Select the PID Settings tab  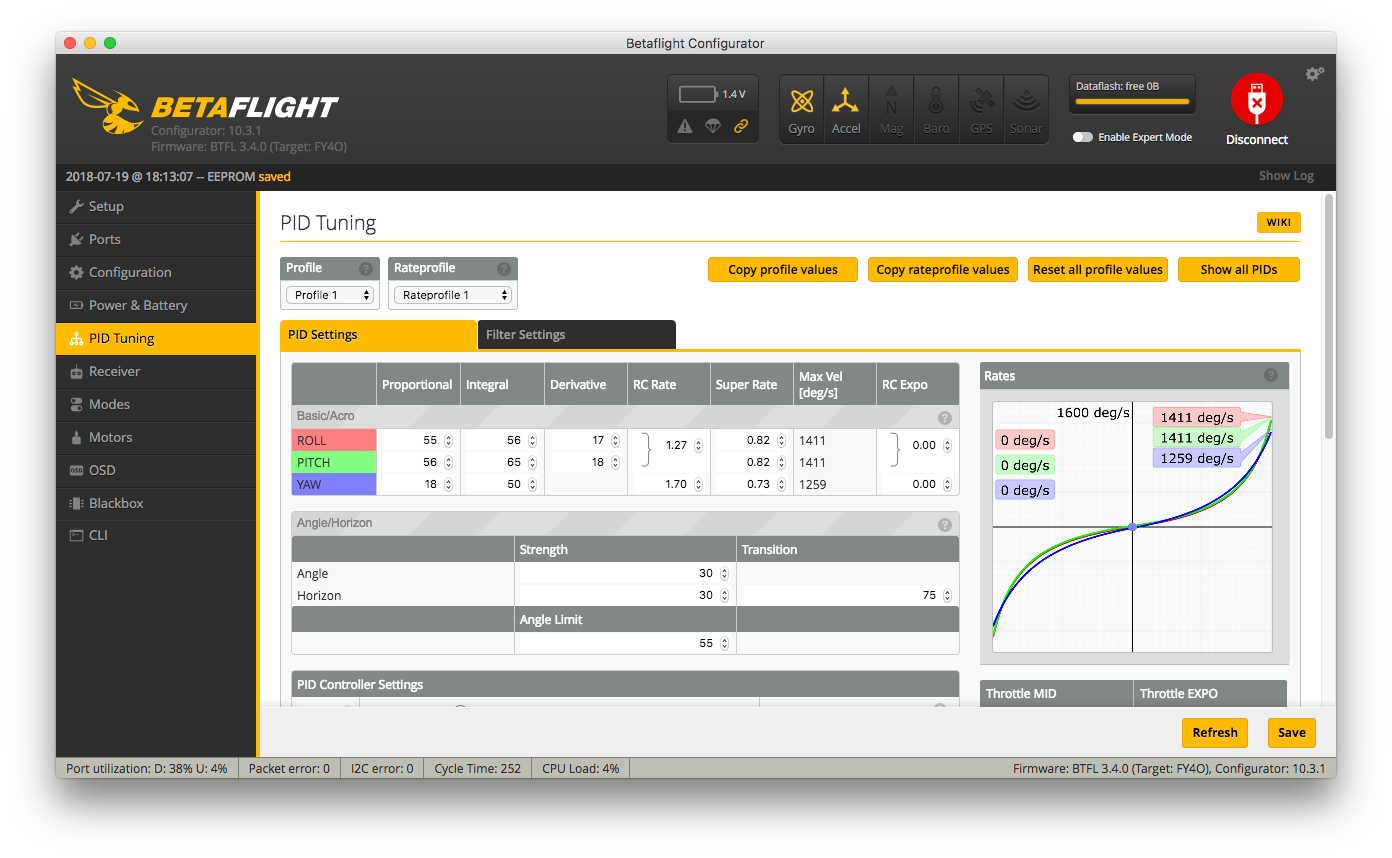pos(378,335)
